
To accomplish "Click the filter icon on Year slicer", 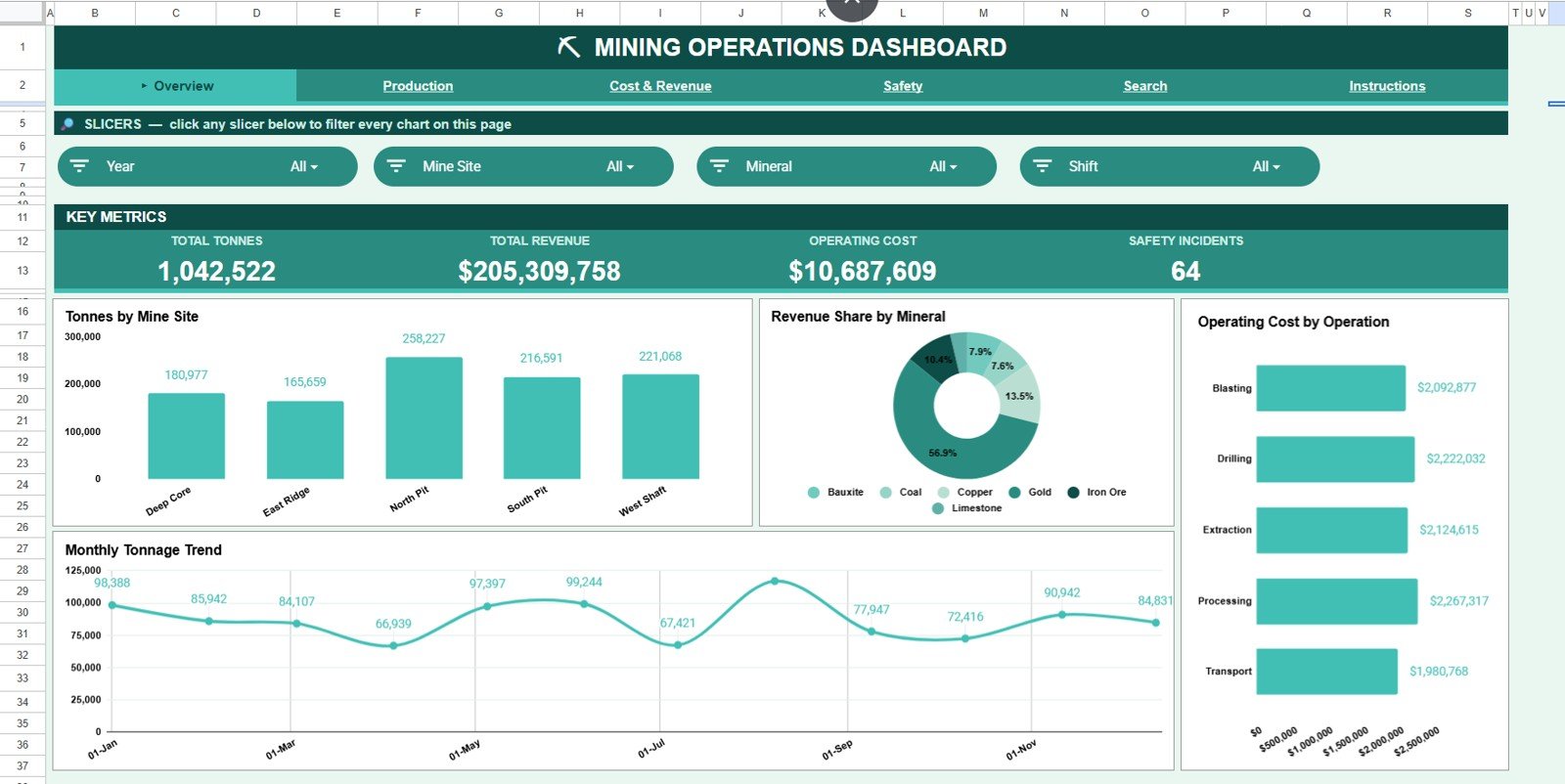I will 79,166.
